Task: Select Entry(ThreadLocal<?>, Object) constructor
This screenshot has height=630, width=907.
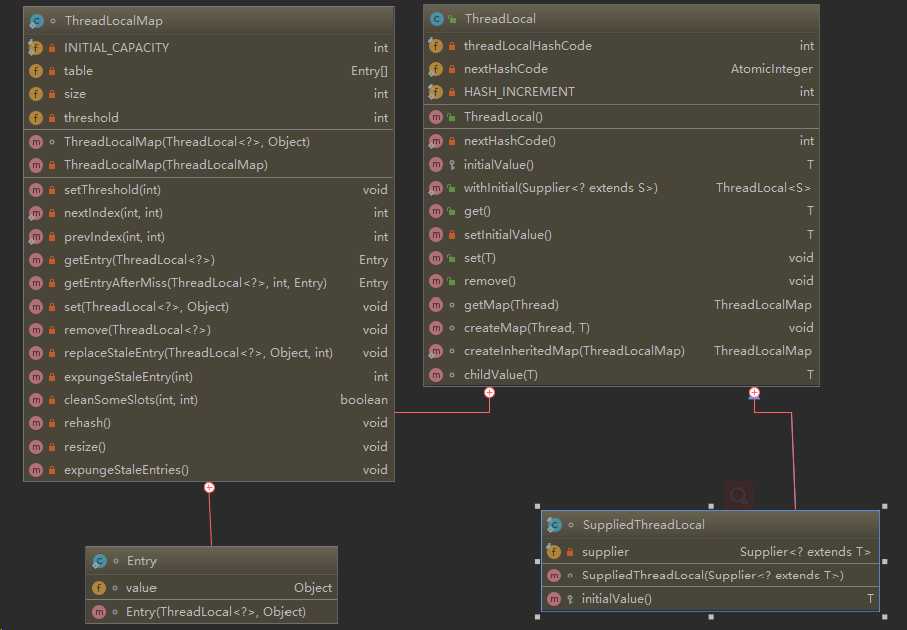Action: pos(212,611)
